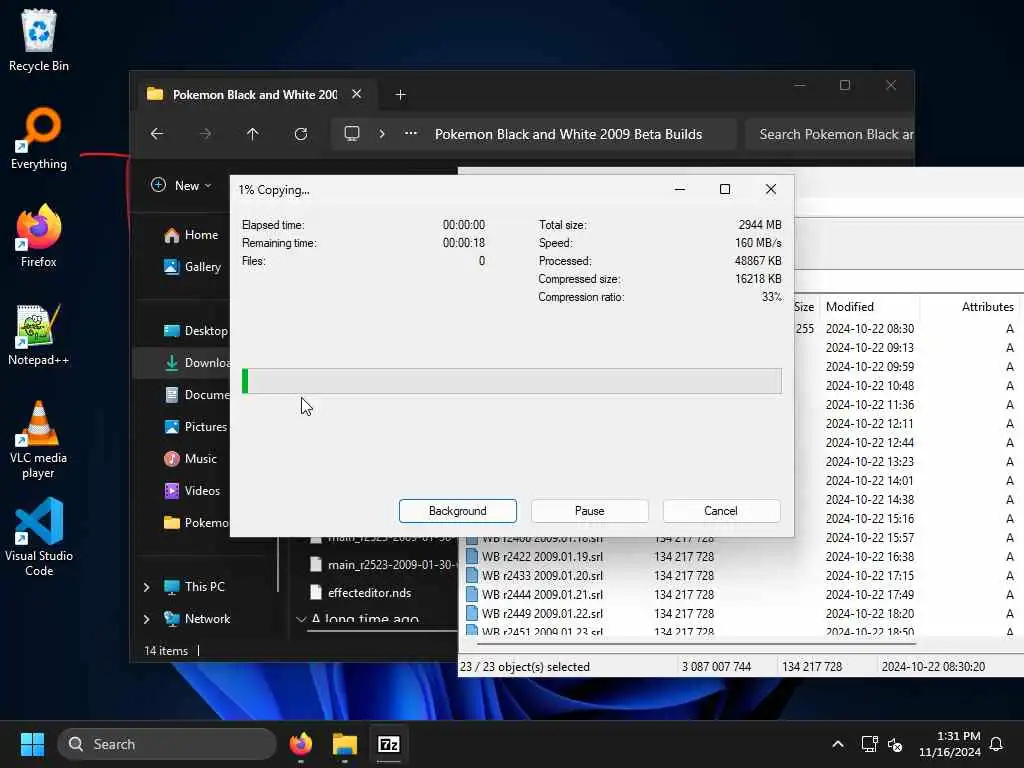The image size is (1024, 768).
Task: Collapse the 'A long time ago' group
Action: tap(301, 618)
